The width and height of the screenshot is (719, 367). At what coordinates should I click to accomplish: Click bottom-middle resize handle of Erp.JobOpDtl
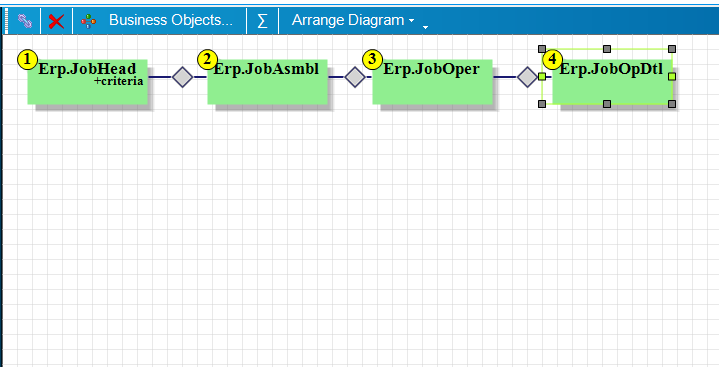[x=607, y=104]
